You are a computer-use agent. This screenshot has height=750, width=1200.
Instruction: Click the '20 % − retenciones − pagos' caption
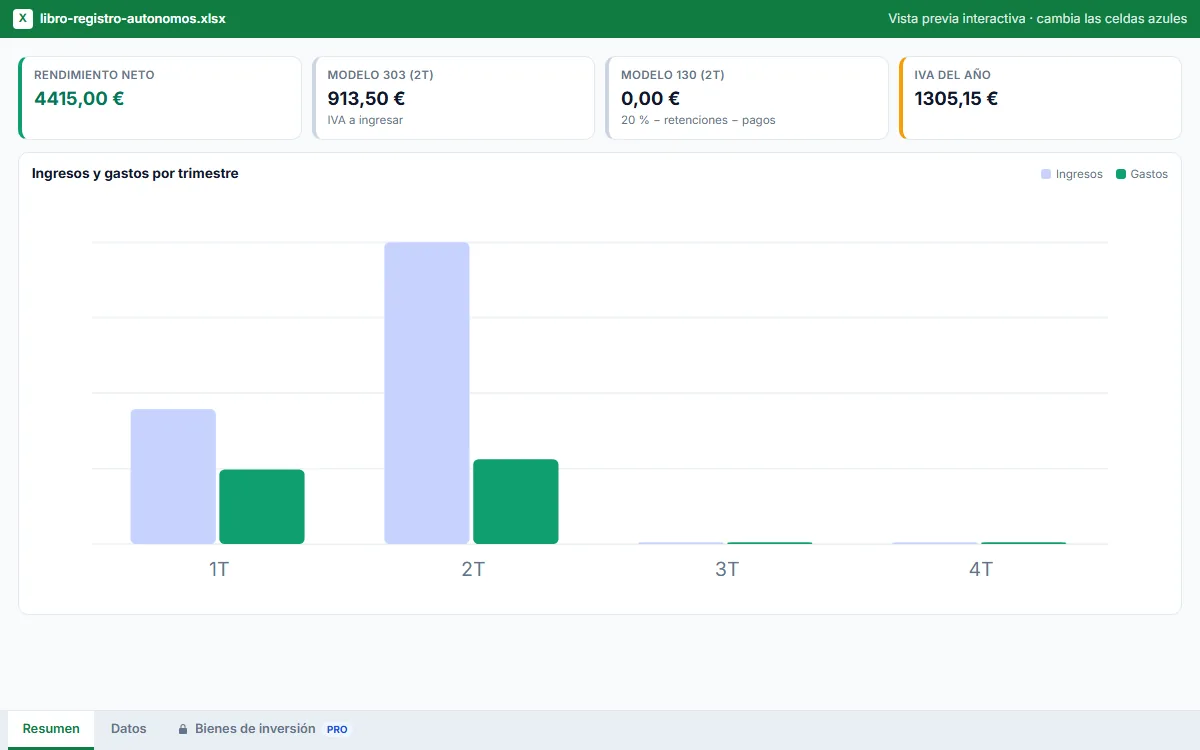click(x=698, y=120)
